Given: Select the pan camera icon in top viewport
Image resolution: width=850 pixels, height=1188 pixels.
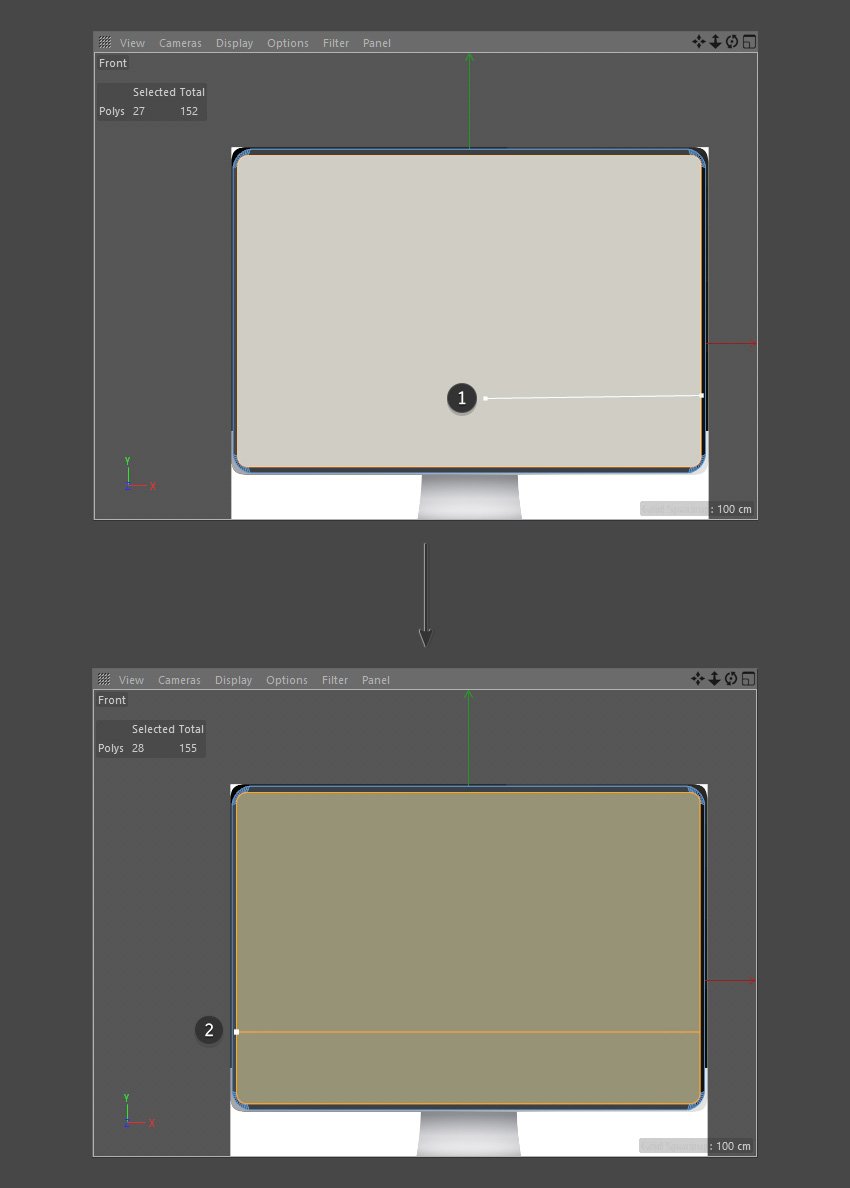Looking at the screenshot, I should point(698,42).
